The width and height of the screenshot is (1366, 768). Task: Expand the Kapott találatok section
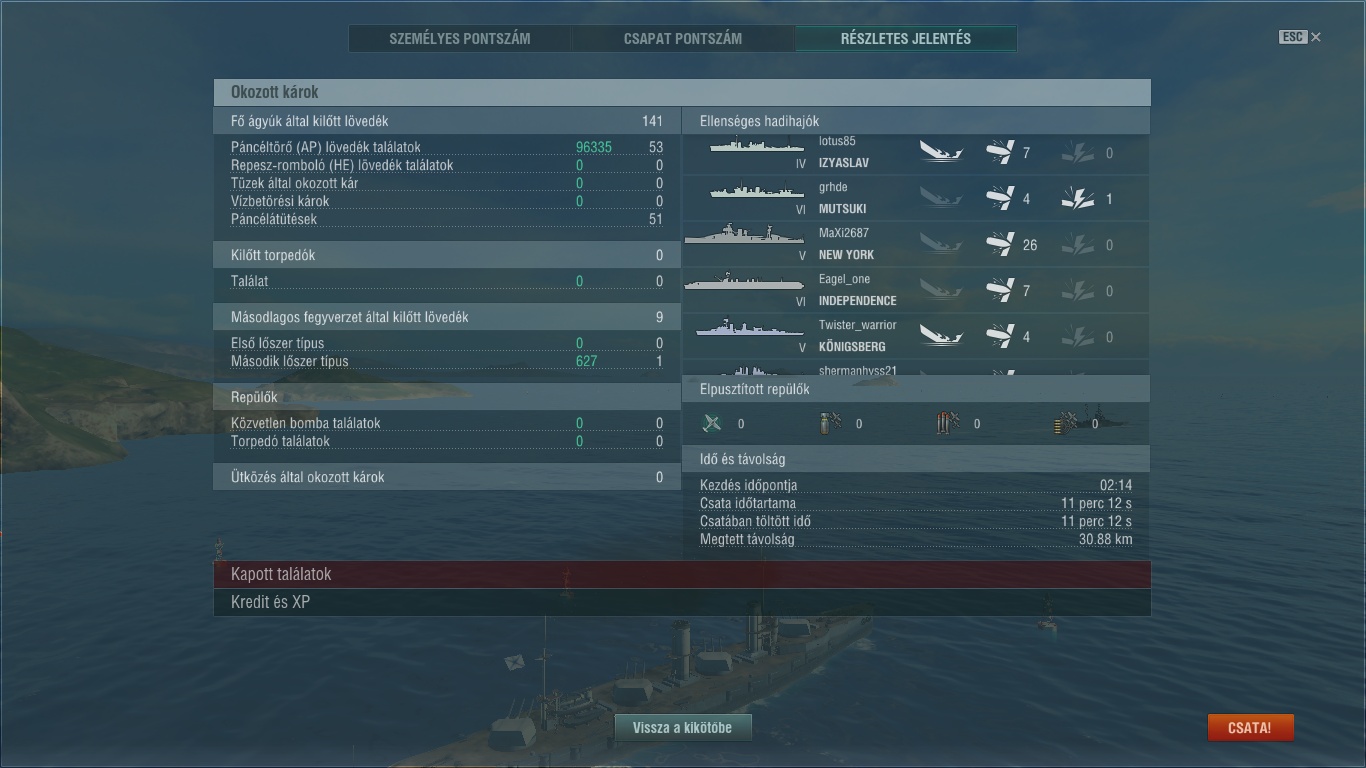pos(682,574)
